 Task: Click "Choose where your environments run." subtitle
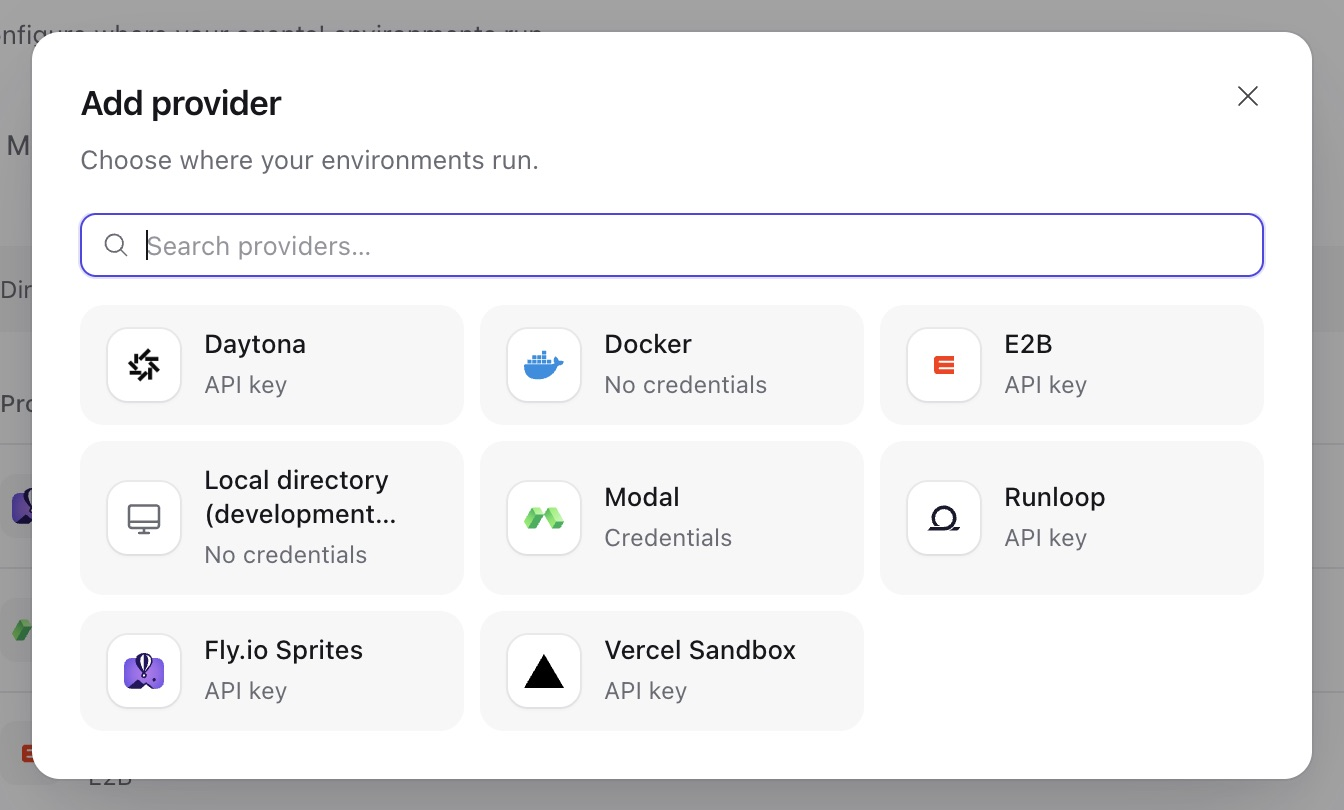(310, 160)
